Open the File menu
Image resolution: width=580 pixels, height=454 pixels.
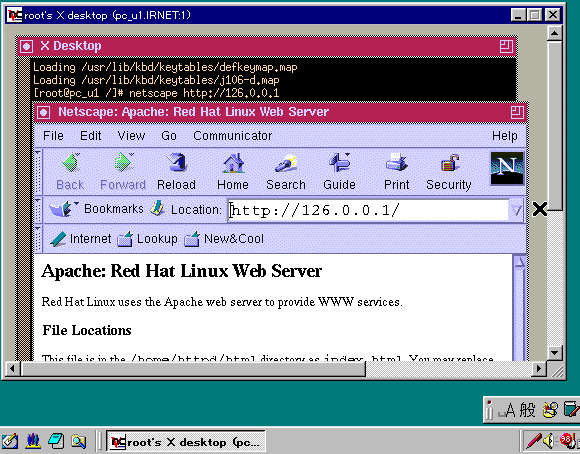[53, 136]
